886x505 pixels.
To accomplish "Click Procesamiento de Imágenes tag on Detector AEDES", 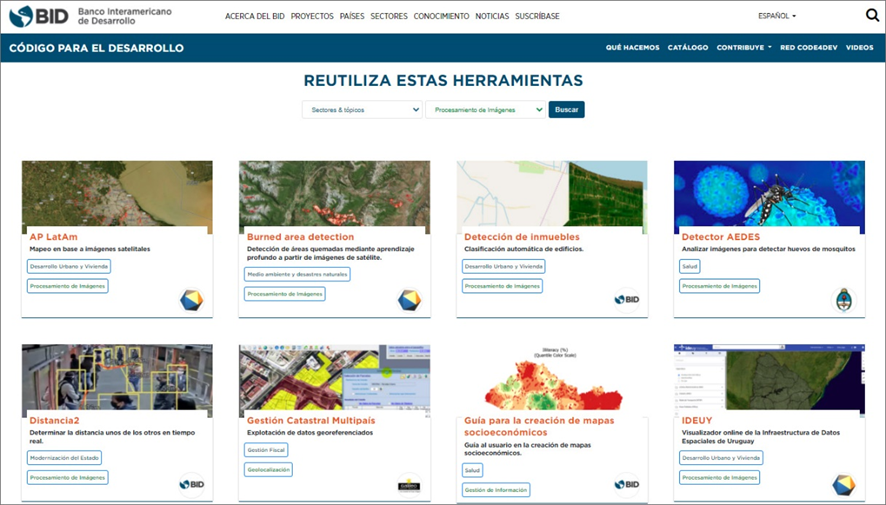I will (x=719, y=286).
